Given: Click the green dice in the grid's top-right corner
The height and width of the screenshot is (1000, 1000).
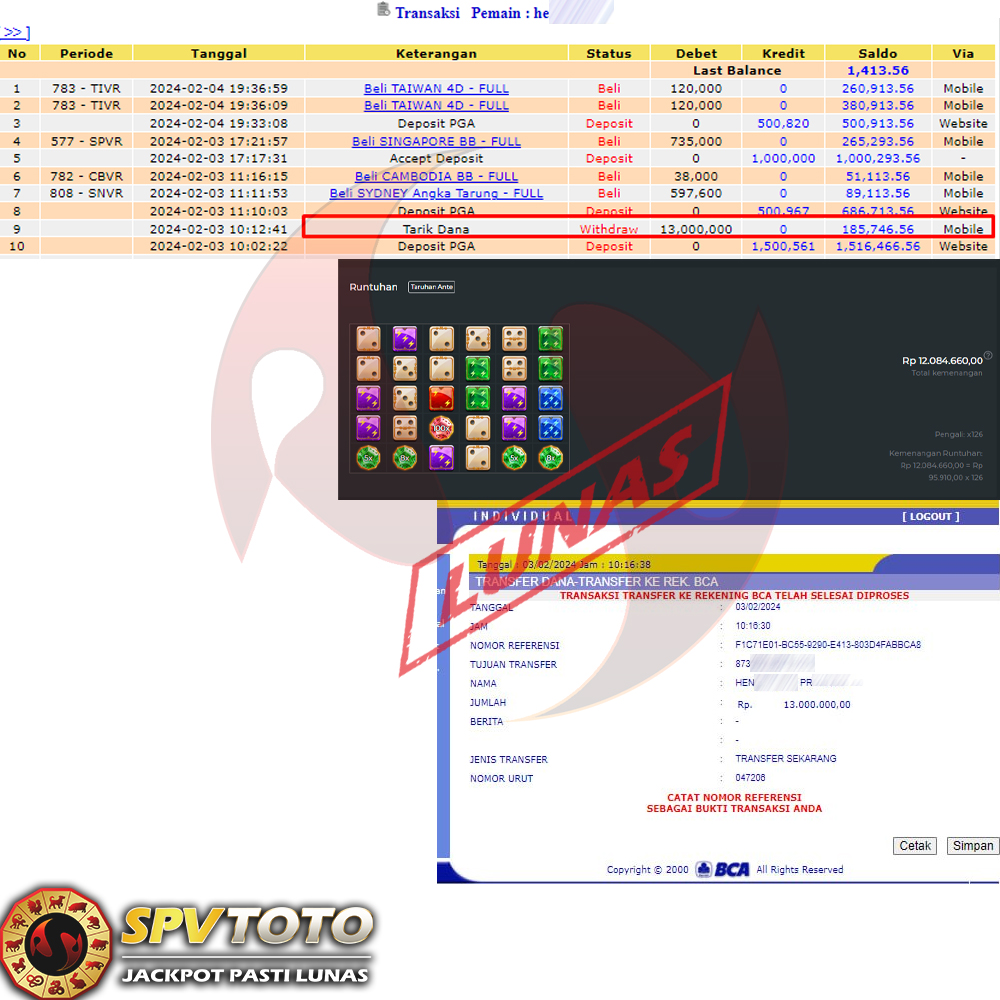Looking at the screenshot, I should coord(550,338).
